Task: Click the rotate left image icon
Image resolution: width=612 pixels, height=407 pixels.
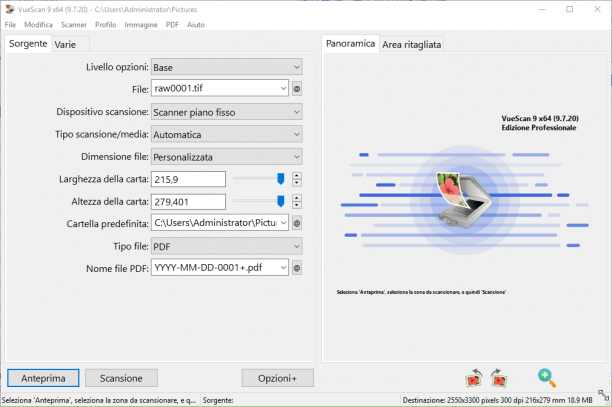Action: tap(474, 378)
